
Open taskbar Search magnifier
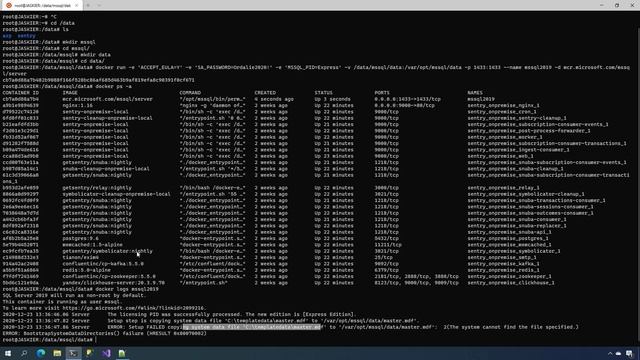tap(24, 353)
